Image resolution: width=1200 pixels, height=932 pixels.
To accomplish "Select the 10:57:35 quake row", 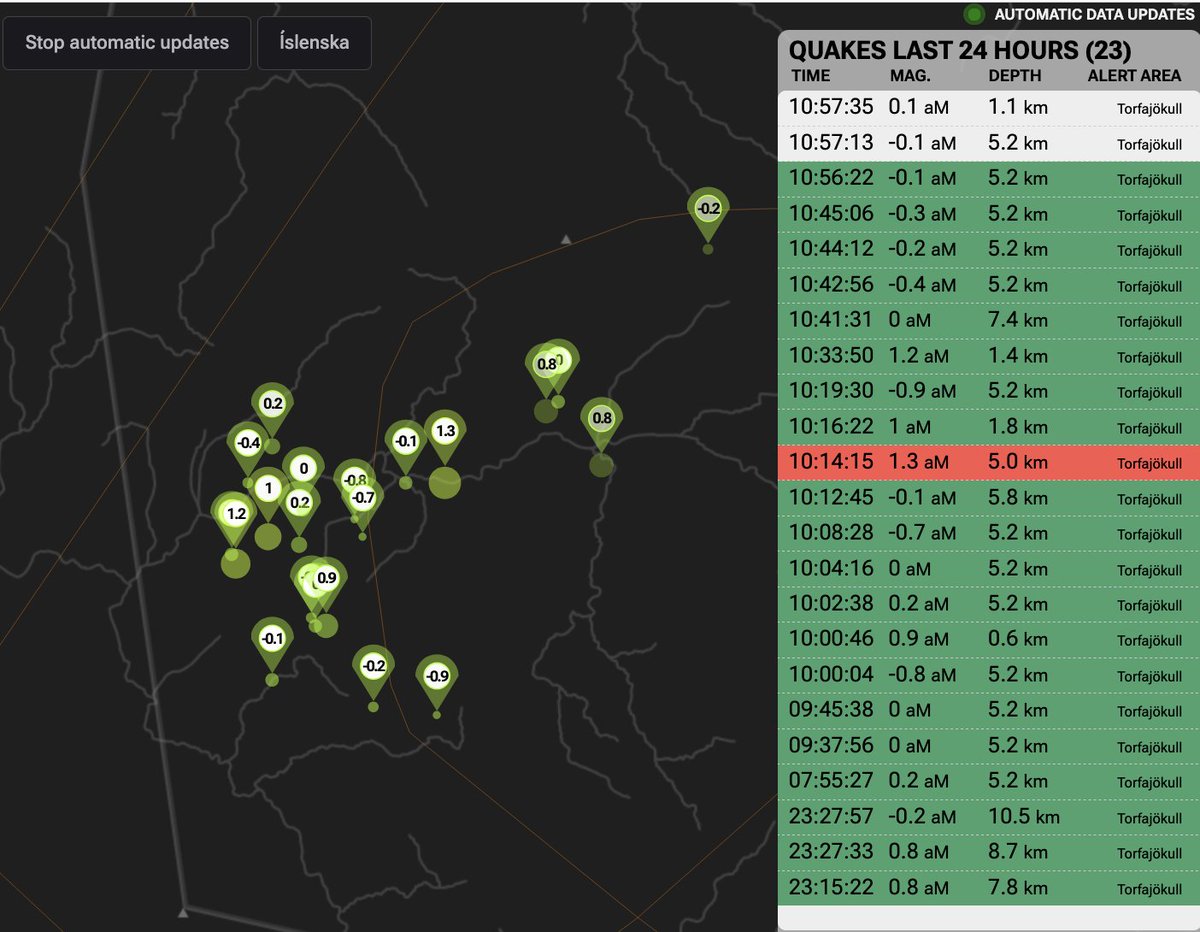I will [x=987, y=107].
